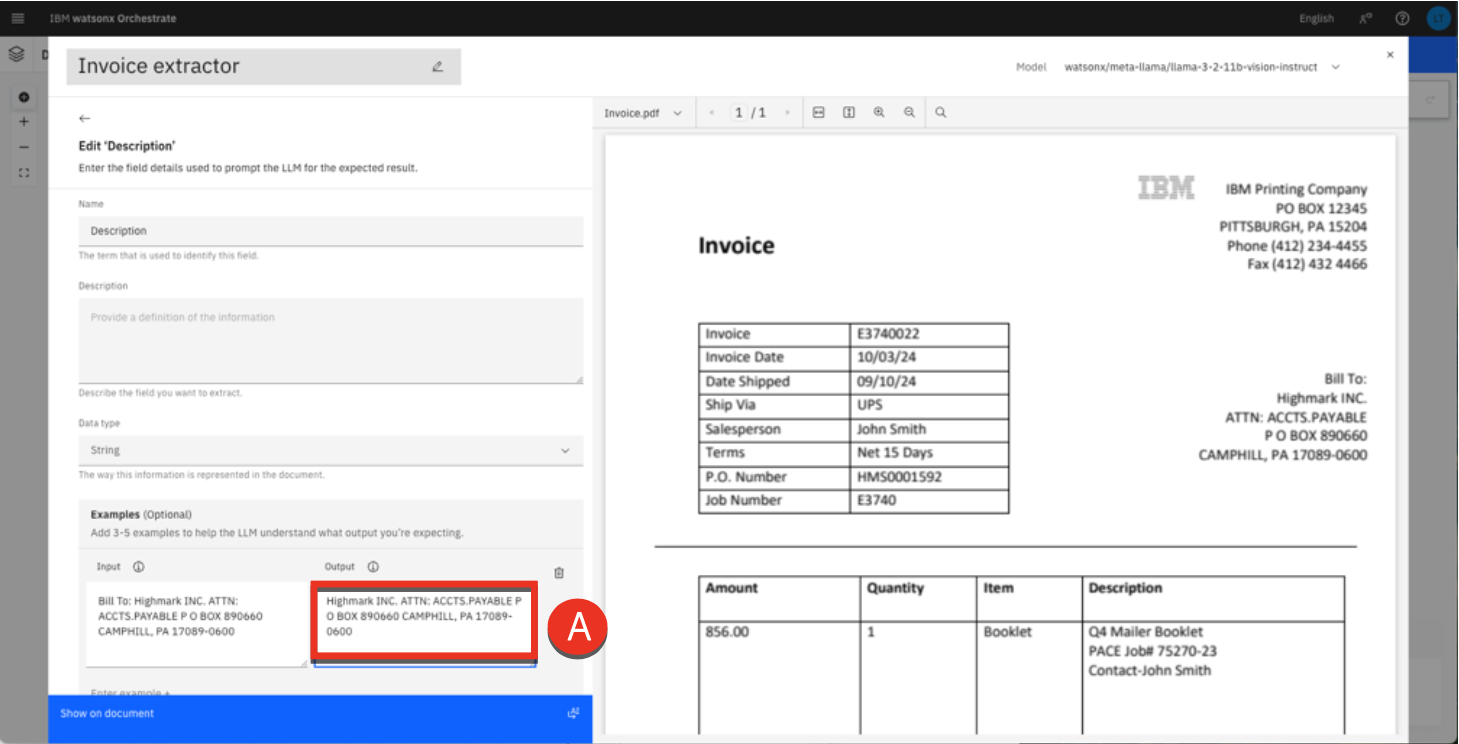Zoom in on the invoice document

point(879,113)
